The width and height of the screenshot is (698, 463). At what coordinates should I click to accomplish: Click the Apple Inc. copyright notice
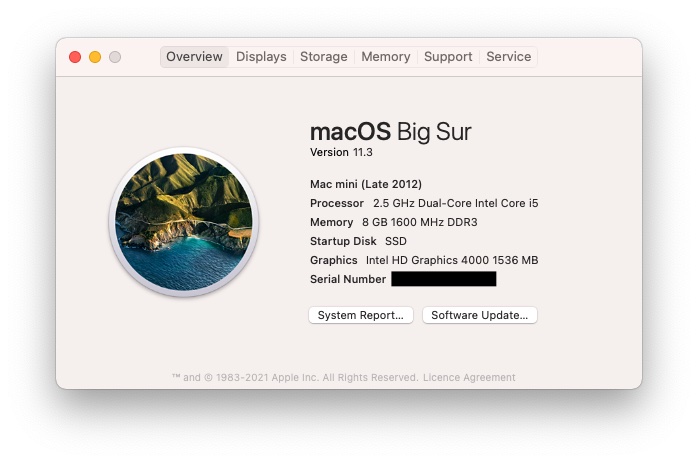[295, 378]
